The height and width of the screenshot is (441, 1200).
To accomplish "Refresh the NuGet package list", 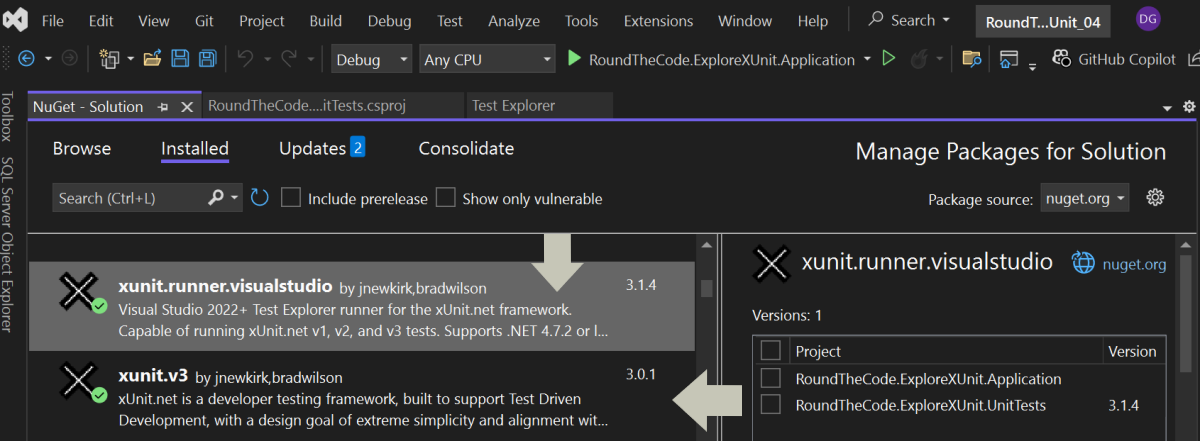I will click(260, 198).
